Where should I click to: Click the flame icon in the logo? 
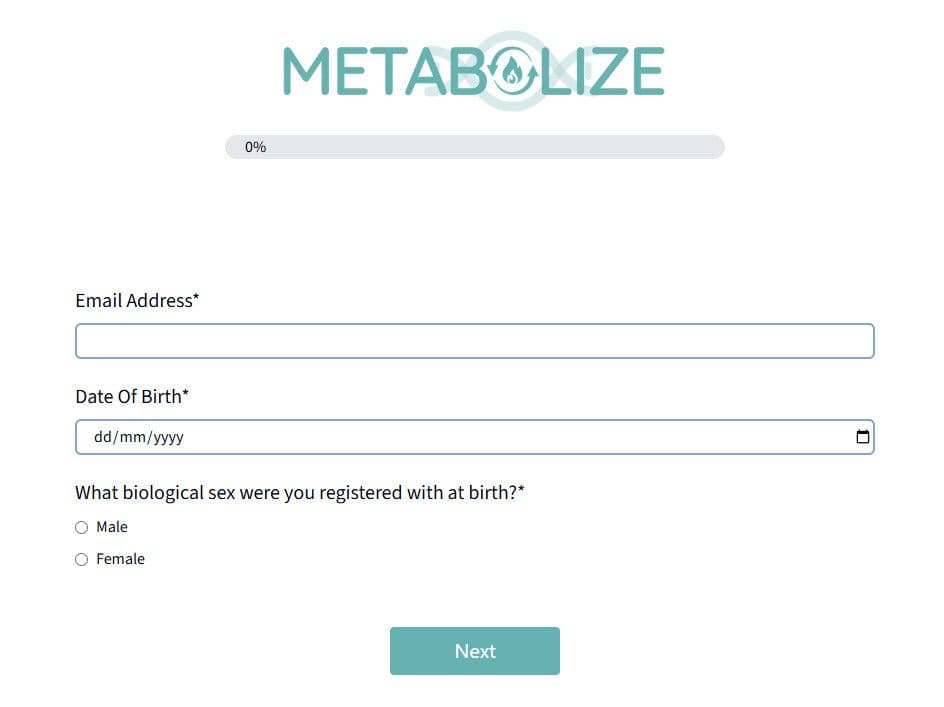512,71
